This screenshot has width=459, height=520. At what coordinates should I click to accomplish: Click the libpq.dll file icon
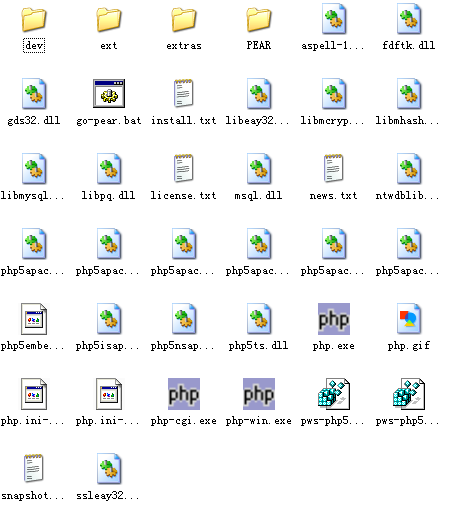point(109,169)
